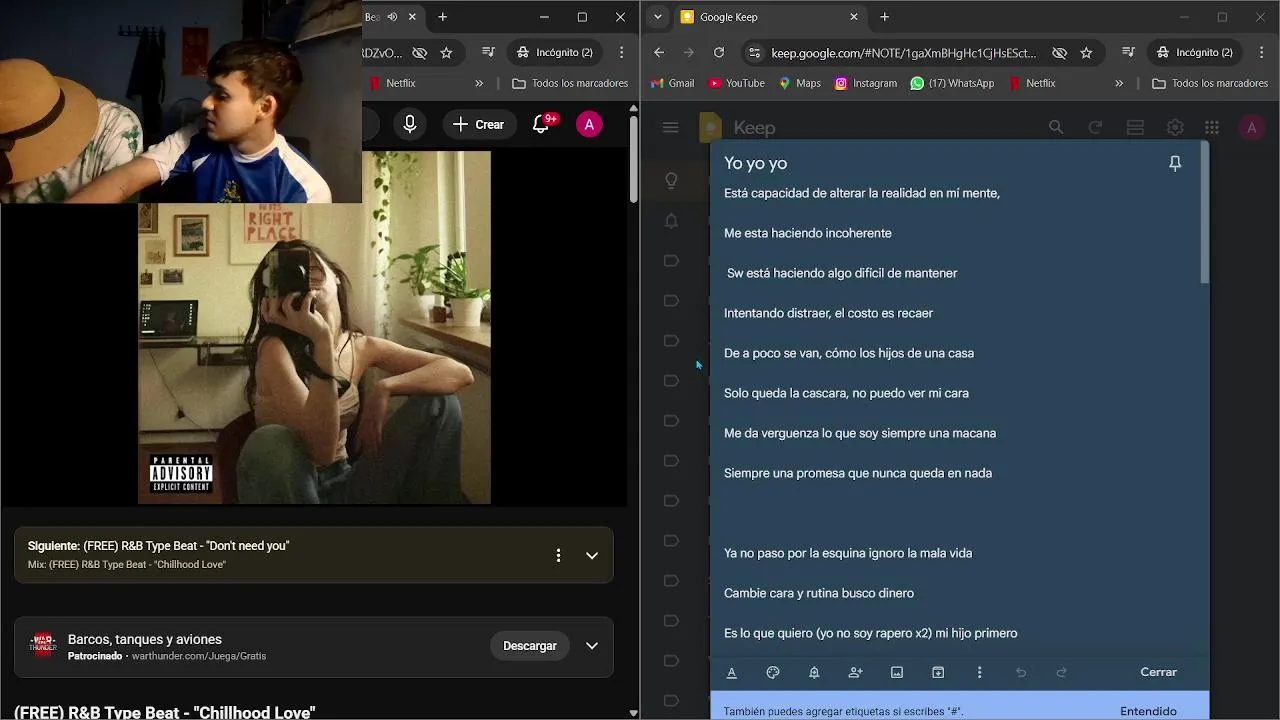
Task: Click YouTube voice search microphone
Action: 410,124
